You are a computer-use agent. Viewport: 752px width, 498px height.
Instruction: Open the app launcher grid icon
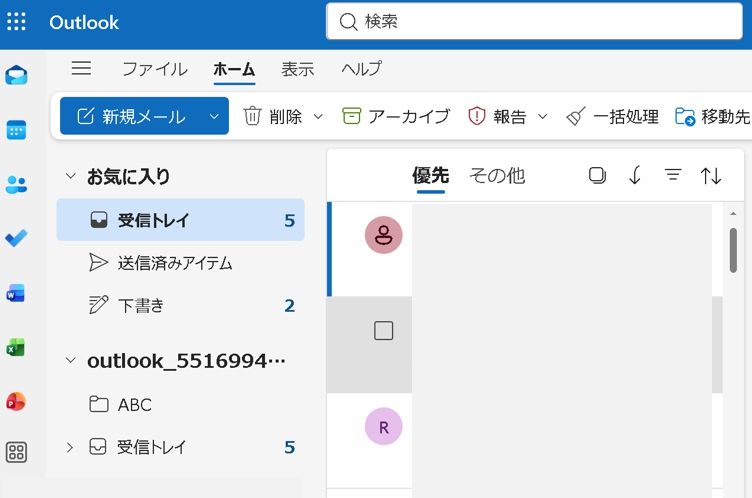point(17,22)
